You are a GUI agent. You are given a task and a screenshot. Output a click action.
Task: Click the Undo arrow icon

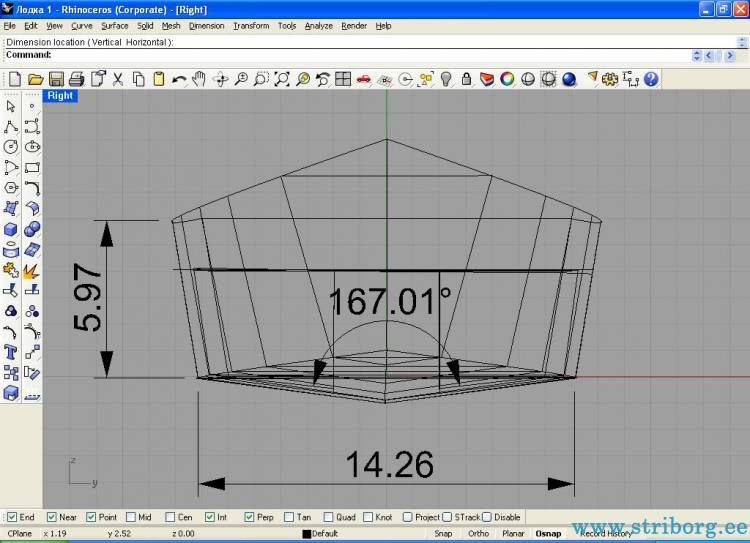(179, 79)
